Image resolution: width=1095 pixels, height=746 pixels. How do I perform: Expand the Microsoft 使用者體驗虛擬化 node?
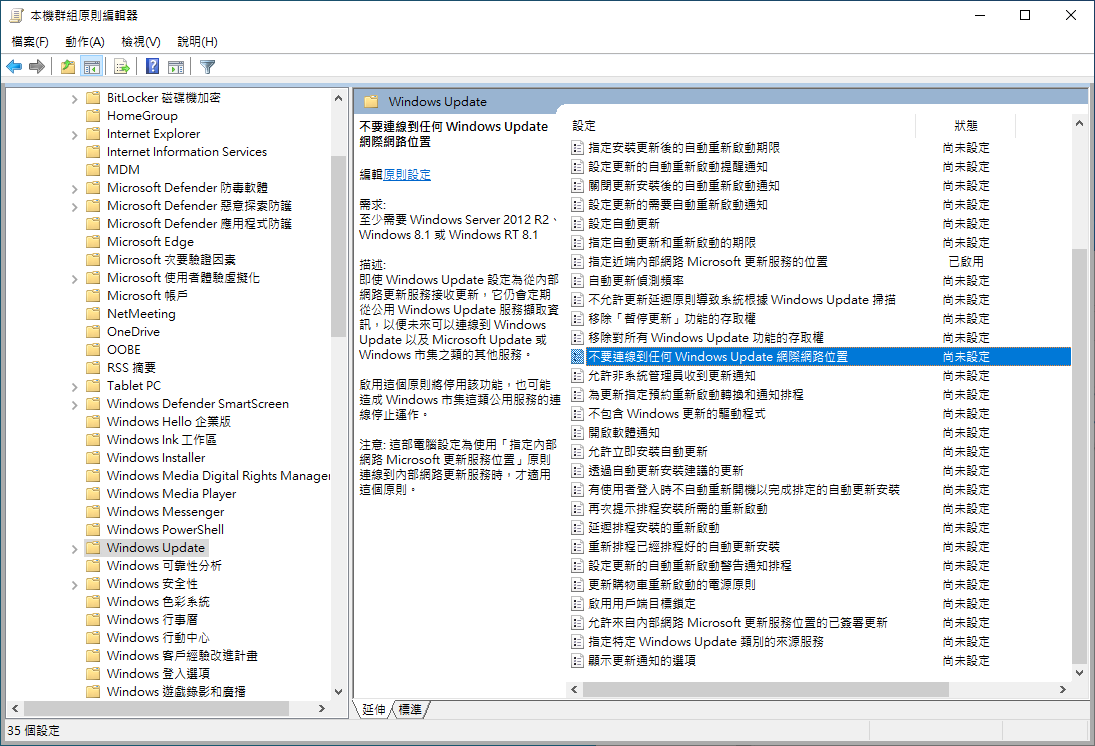pos(74,278)
